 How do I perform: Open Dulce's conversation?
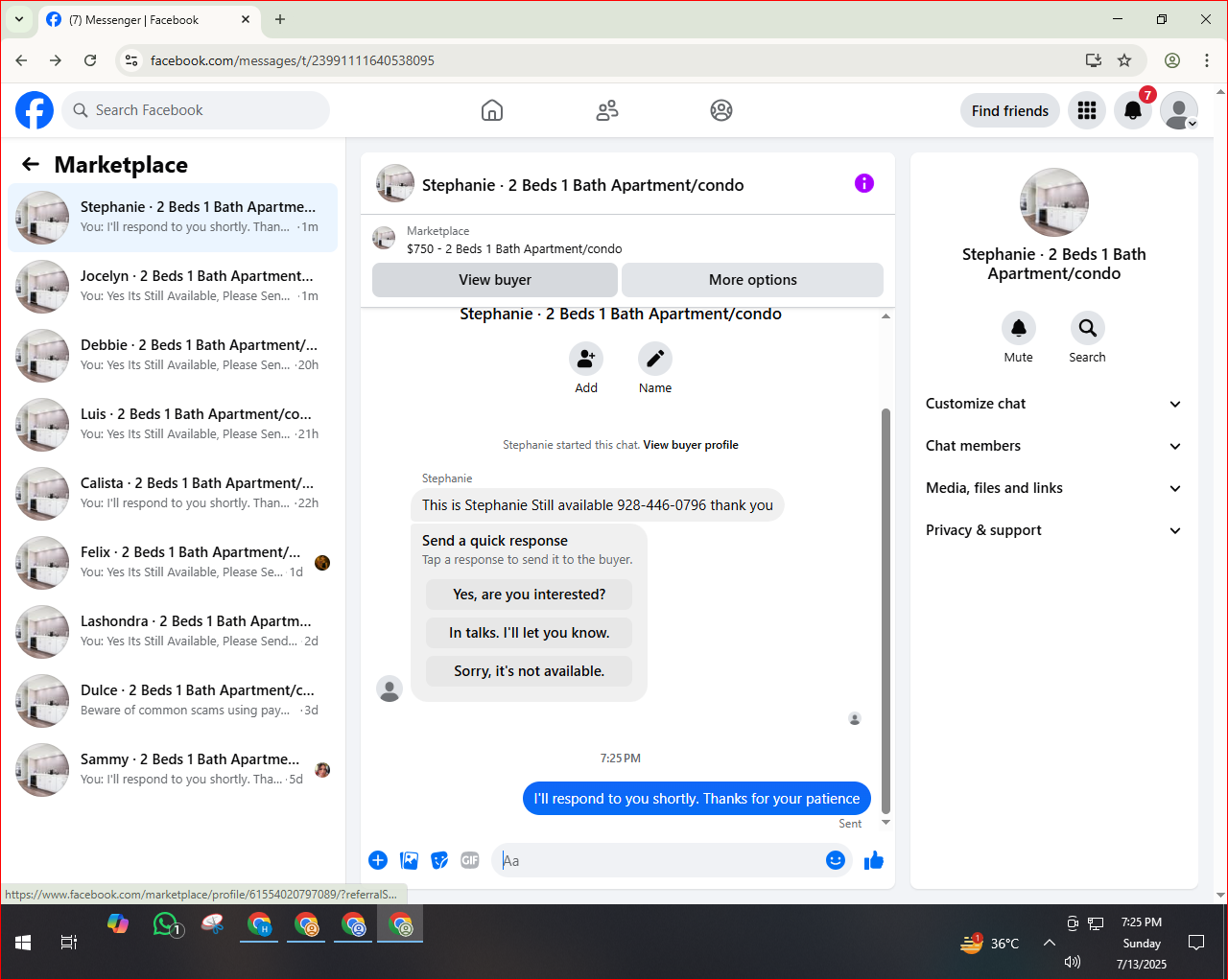coord(173,701)
